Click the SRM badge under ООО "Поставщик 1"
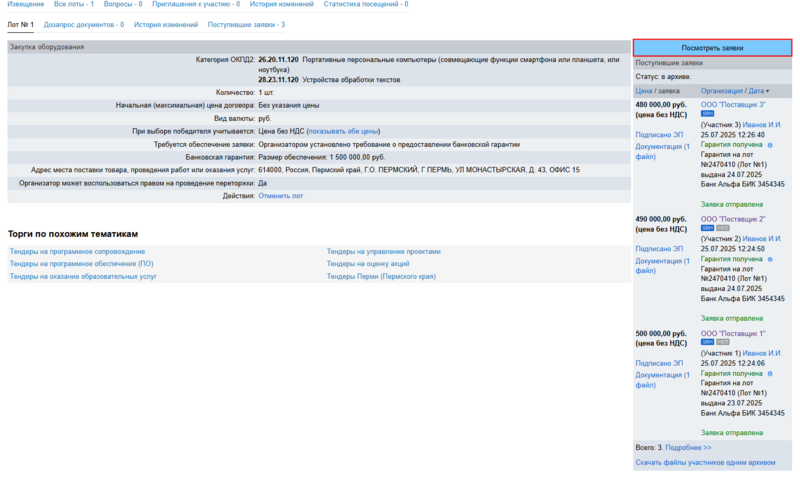Screen dimensions: 800x477 (707, 342)
